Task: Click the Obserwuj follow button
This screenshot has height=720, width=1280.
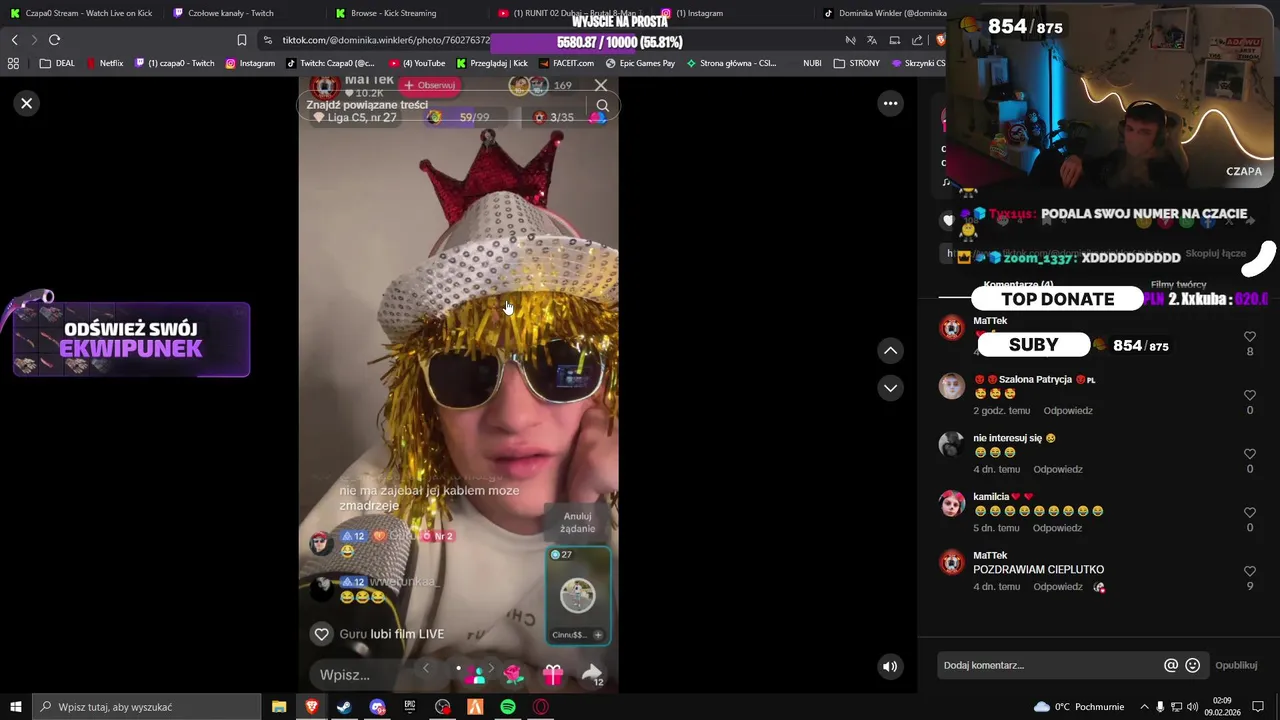Action: pos(429,85)
